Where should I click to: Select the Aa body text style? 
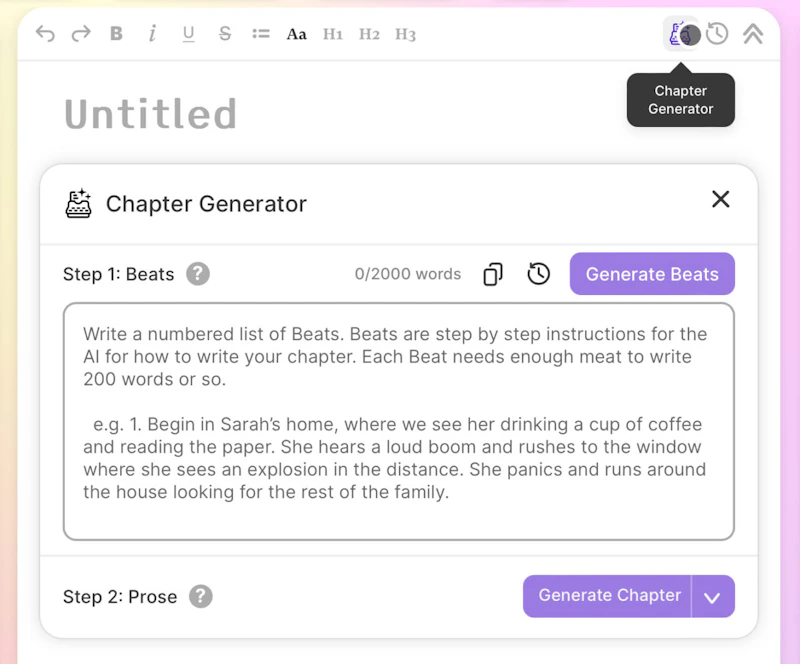tap(296, 34)
